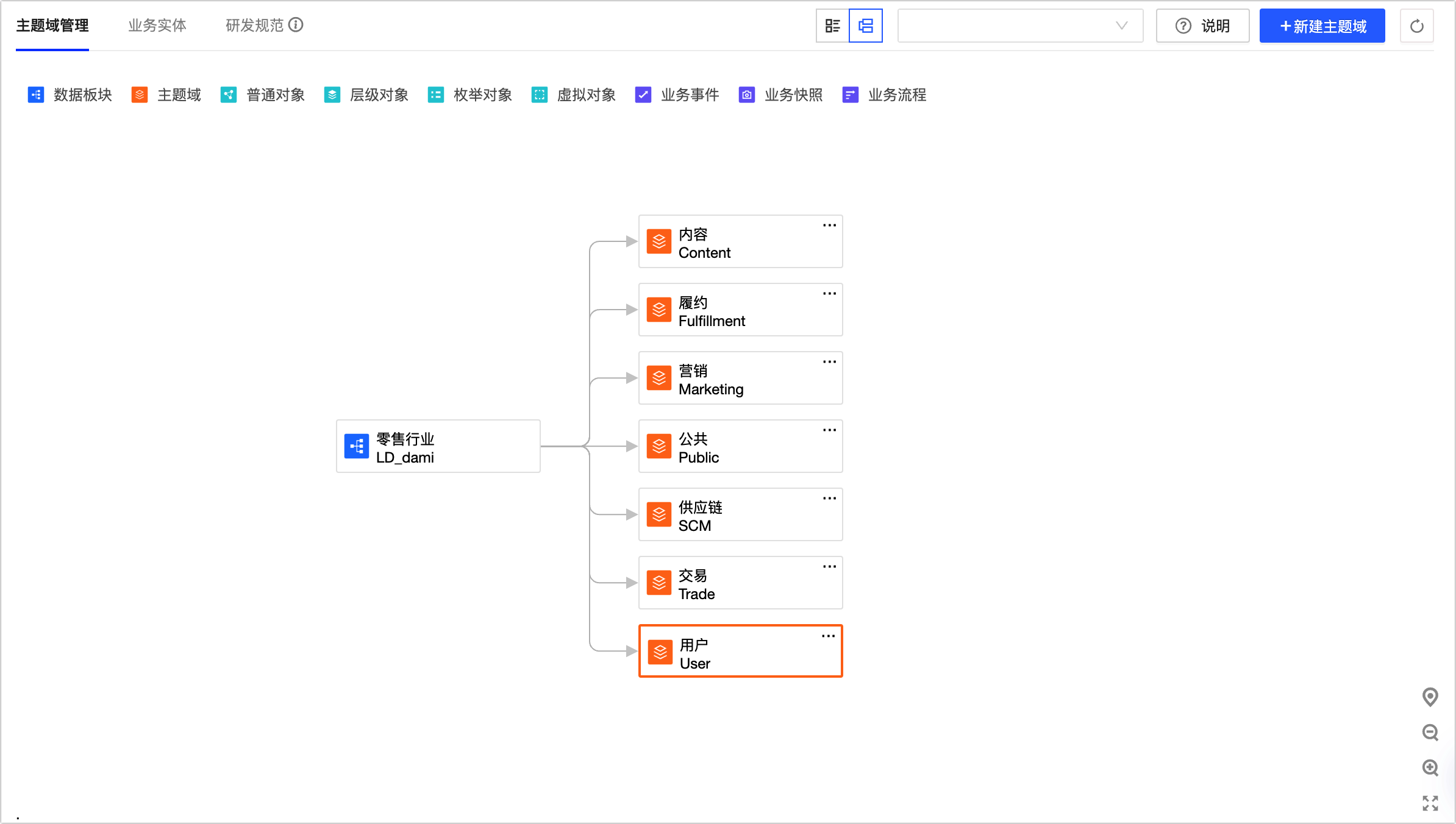Open more options on 用户 User node
Viewport: 1456px width, 824px height.
(828, 636)
